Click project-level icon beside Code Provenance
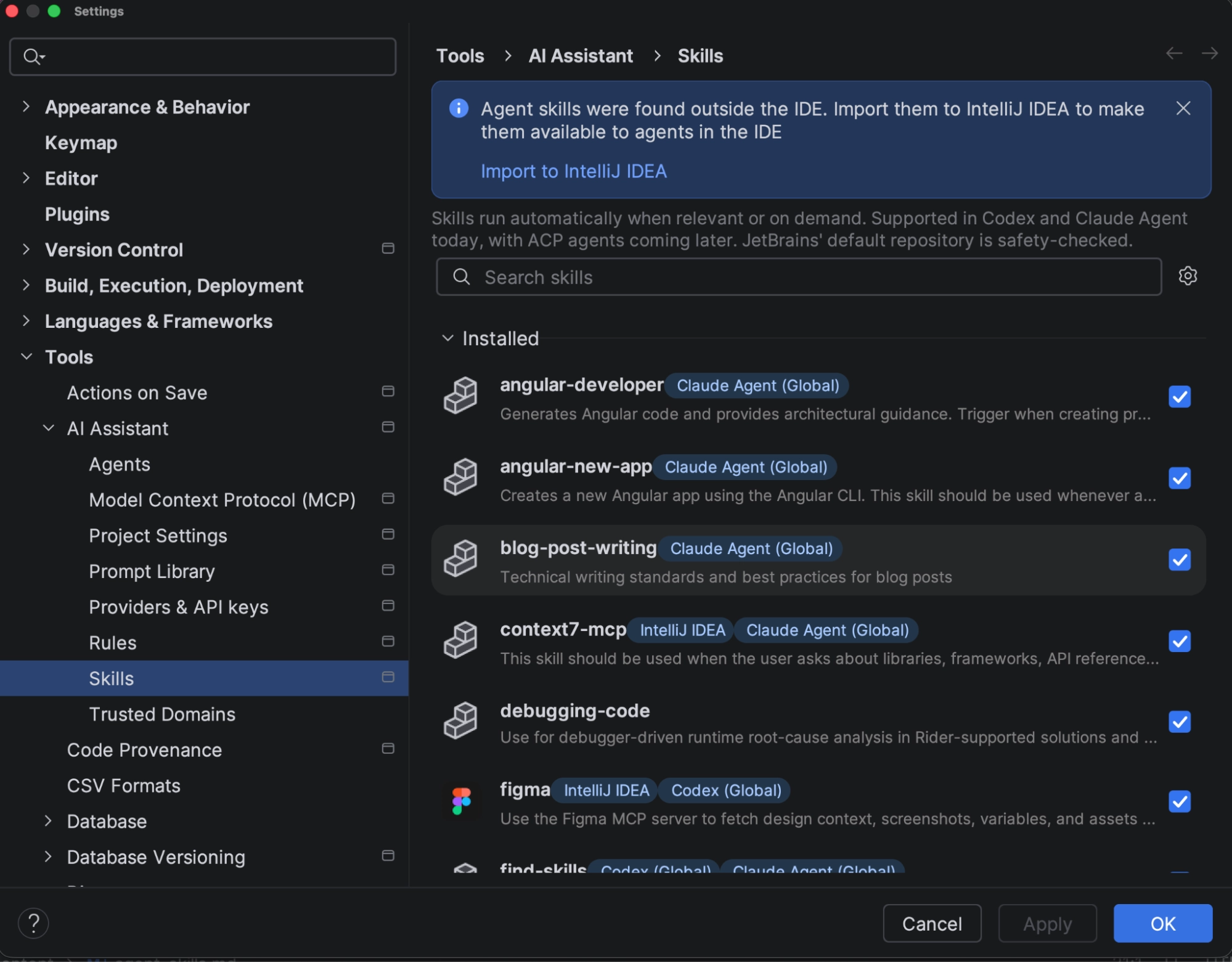 388,749
